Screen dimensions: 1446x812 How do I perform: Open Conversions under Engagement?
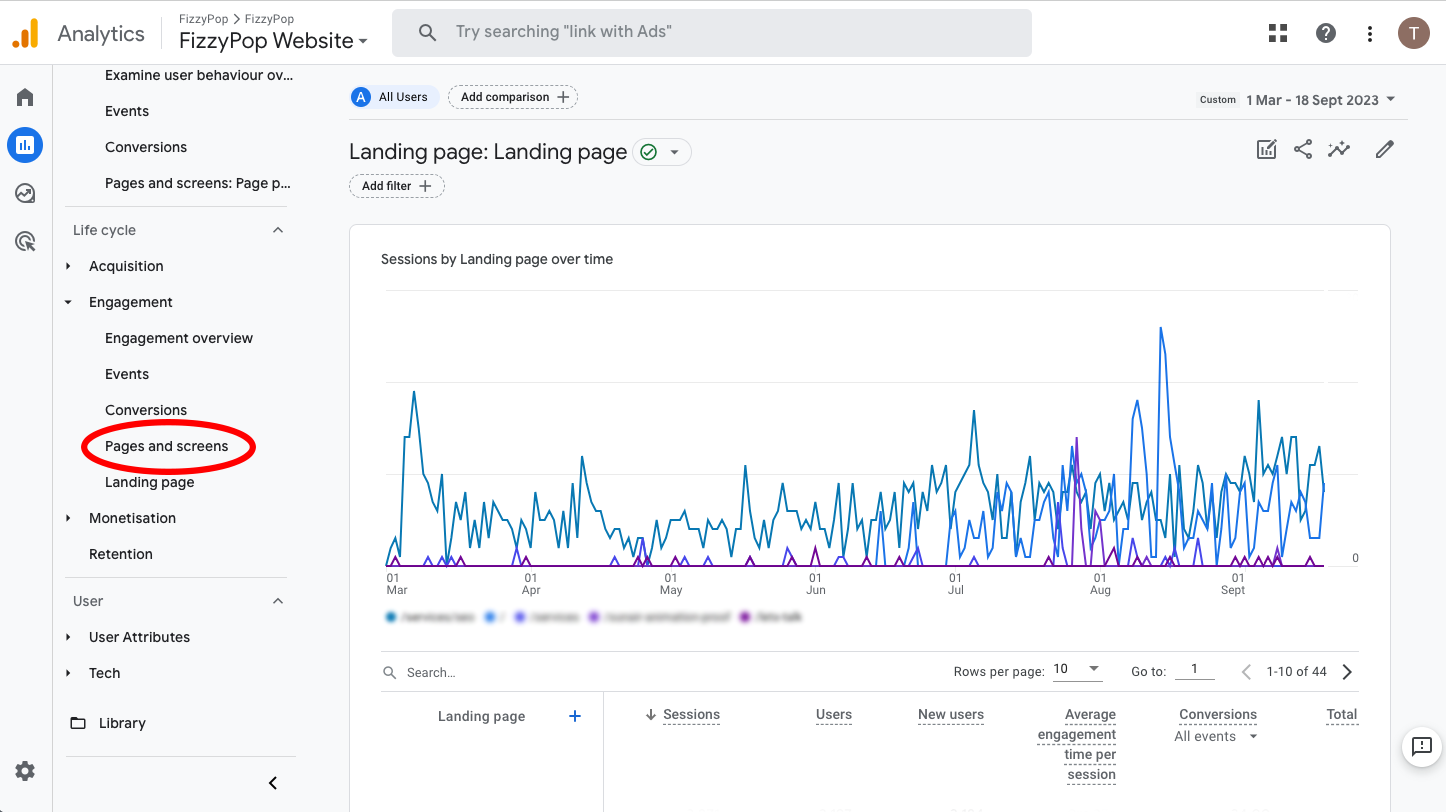point(146,410)
